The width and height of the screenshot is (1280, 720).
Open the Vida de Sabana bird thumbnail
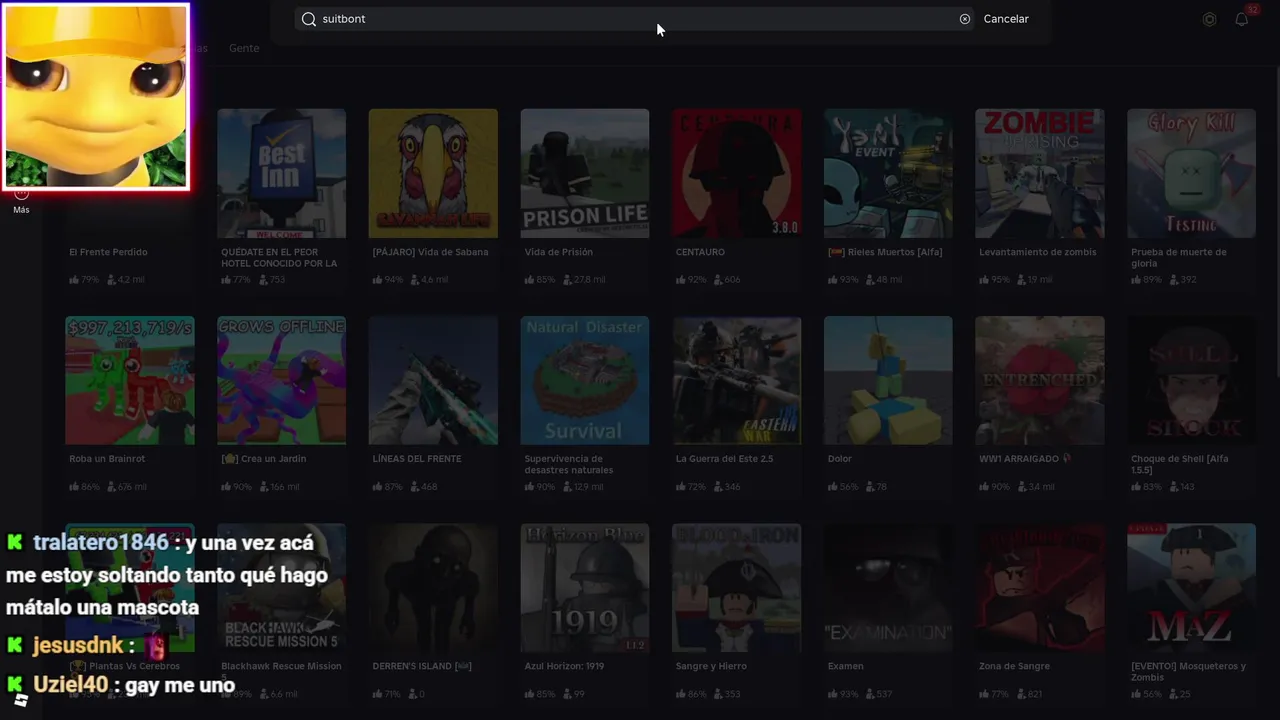point(433,173)
